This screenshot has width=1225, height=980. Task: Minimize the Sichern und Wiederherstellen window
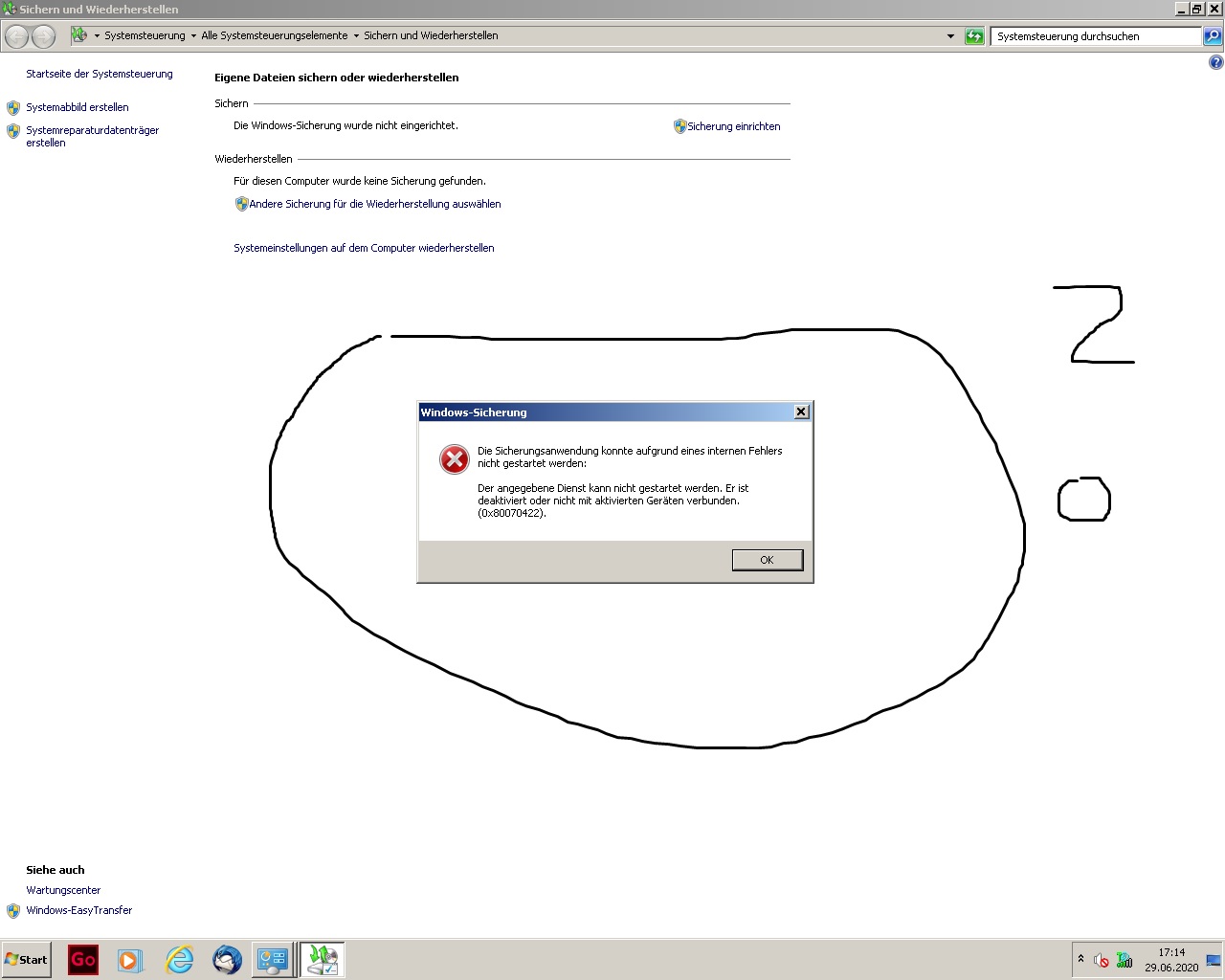tap(1182, 9)
